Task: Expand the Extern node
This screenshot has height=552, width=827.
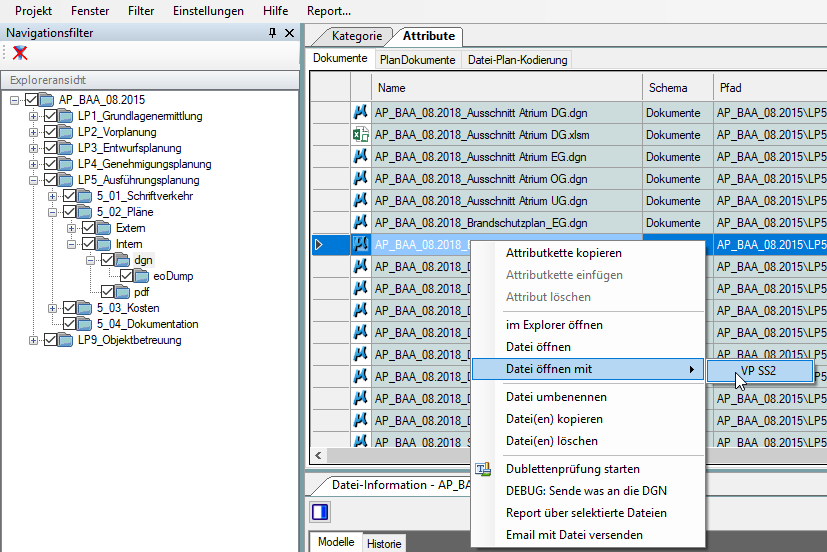Action: (x=72, y=228)
